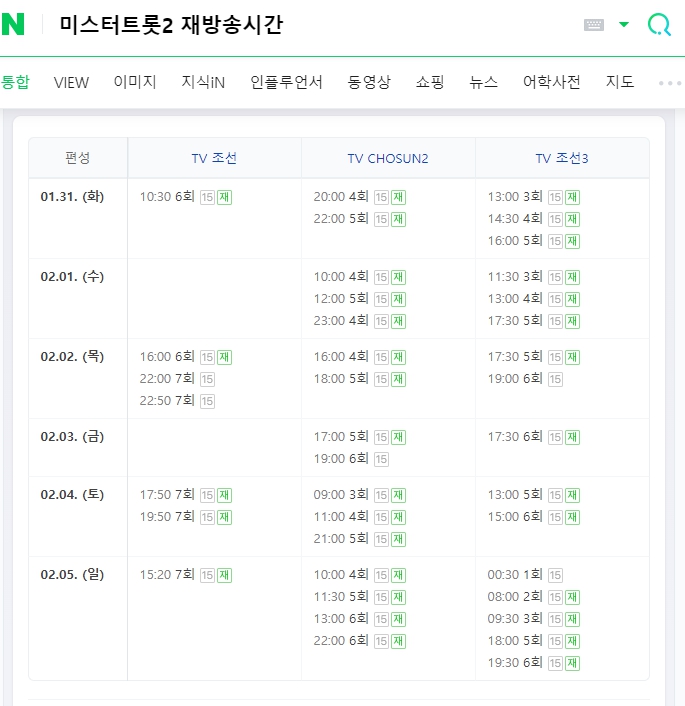Click the 08:00 2회 entry on 02.05
The height and width of the screenshot is (706, 685).
point(515,597)
